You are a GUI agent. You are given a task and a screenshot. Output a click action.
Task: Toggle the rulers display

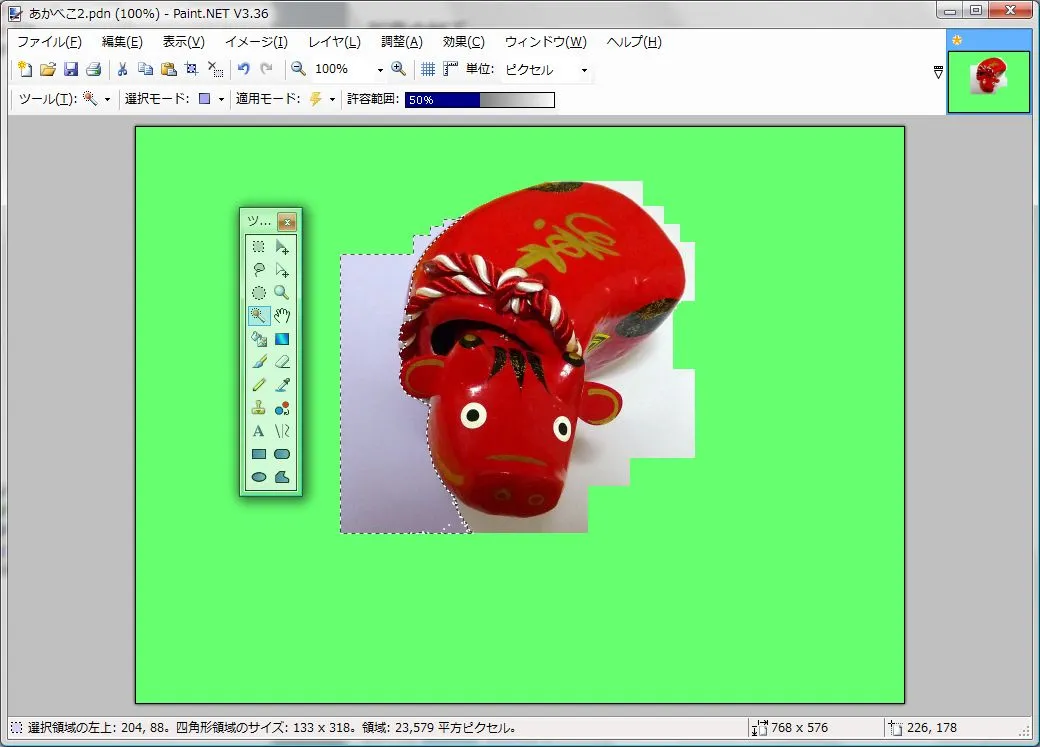coord(450,69)
